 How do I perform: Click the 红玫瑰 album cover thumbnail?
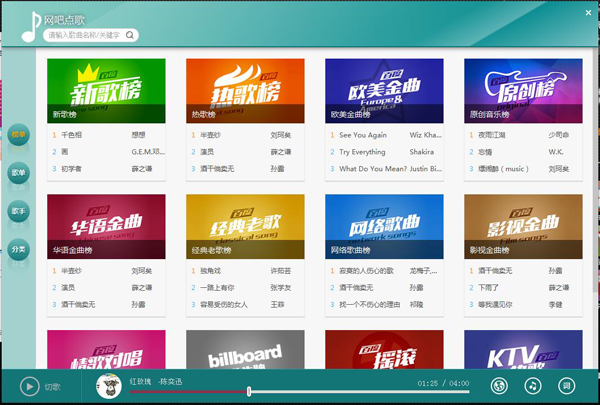[109, 386]
